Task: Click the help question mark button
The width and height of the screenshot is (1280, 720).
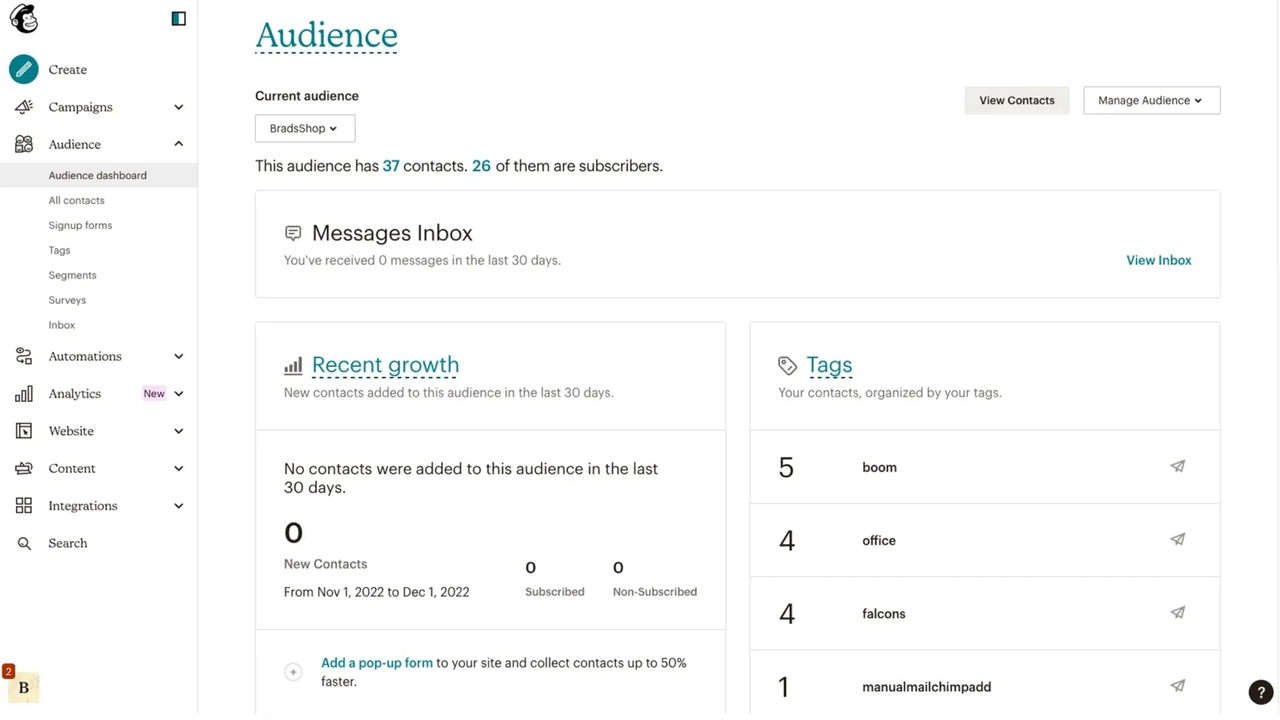Action: pyautogui.click(x=1260, y=692)
